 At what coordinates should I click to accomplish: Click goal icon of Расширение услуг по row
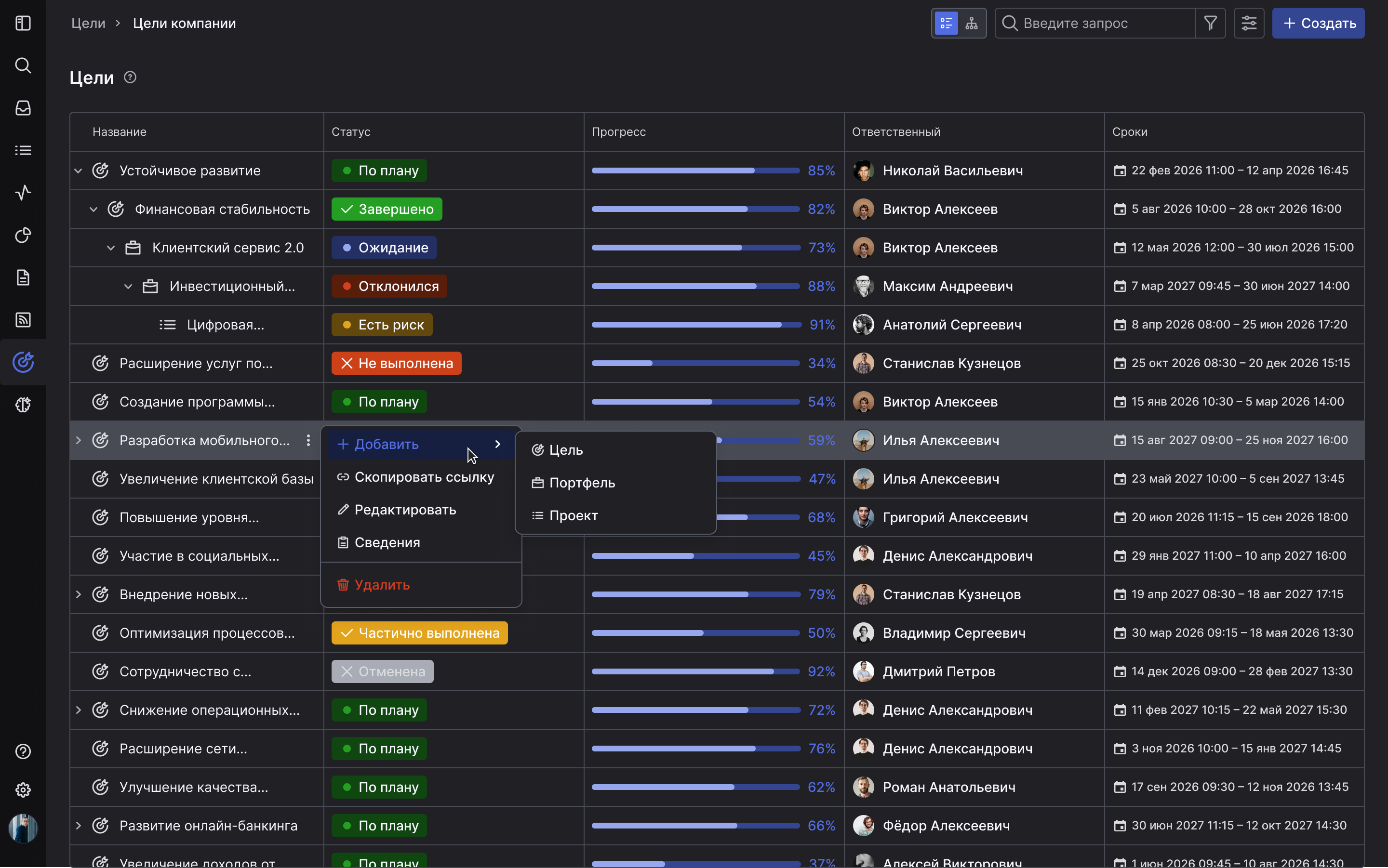(x=101, y=363)
